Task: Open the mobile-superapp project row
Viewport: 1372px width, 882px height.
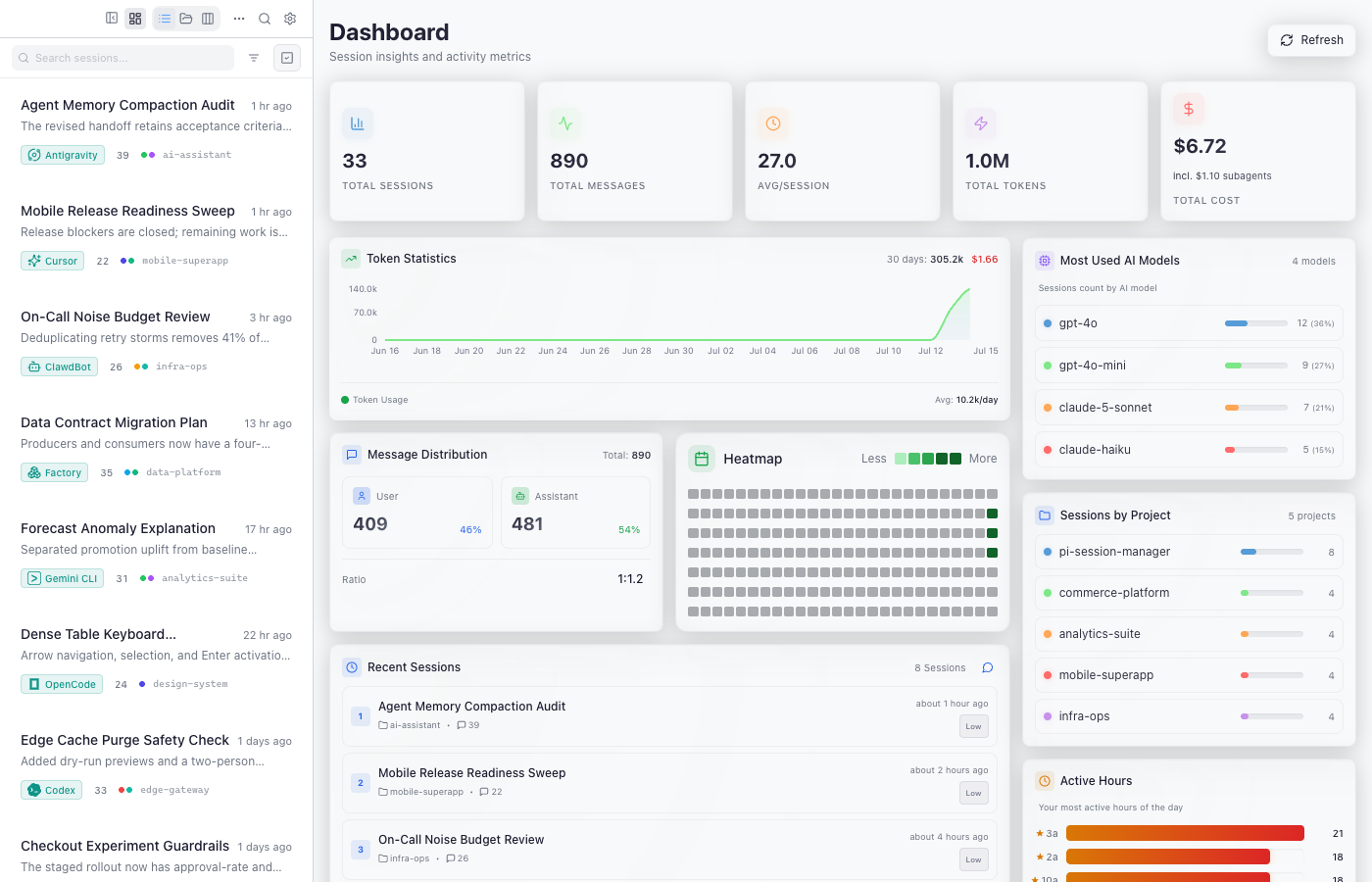Action: (1189, 675)
